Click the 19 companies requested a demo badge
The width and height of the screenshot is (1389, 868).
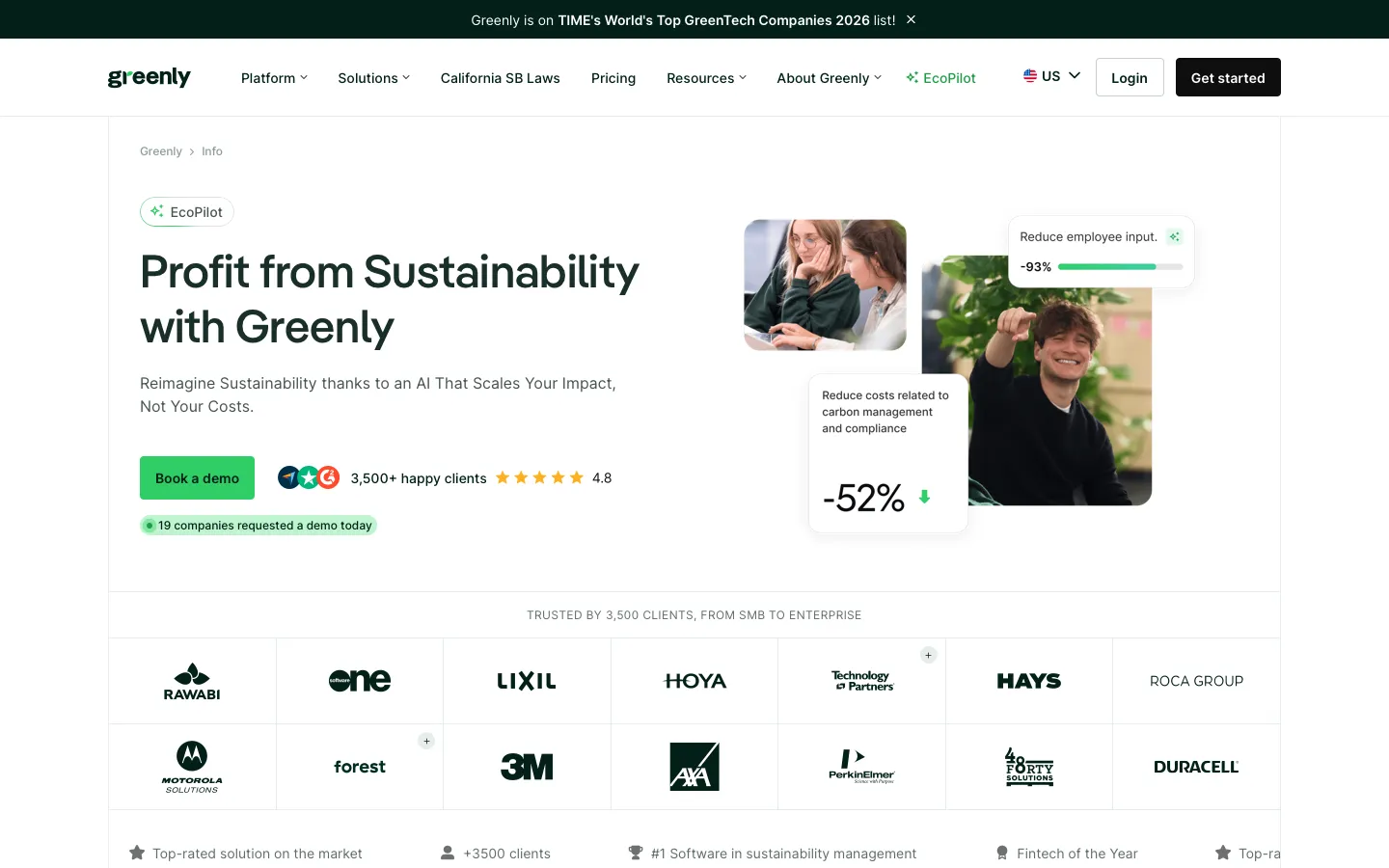coord(259,526)
